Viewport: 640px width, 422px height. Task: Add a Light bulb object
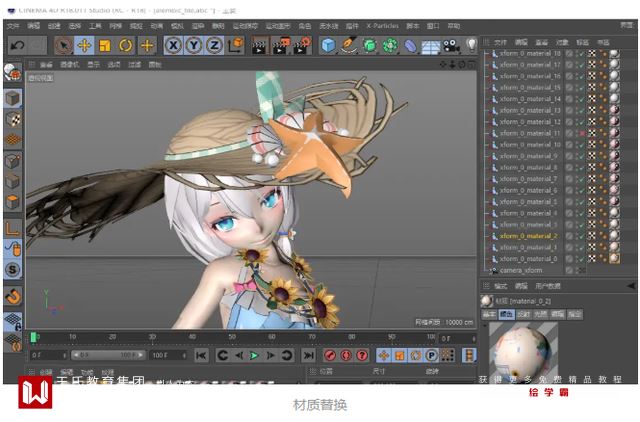click(471, 44)
